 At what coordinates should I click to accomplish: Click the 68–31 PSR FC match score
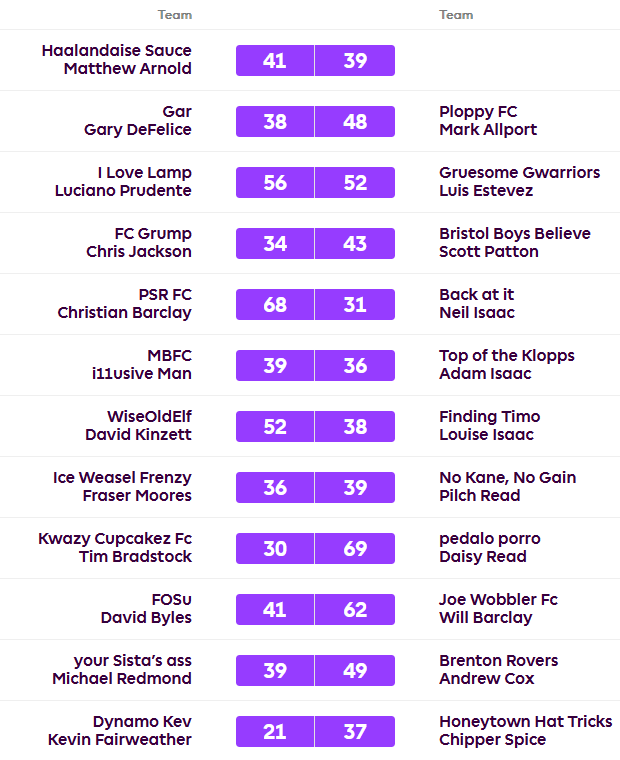315,304
